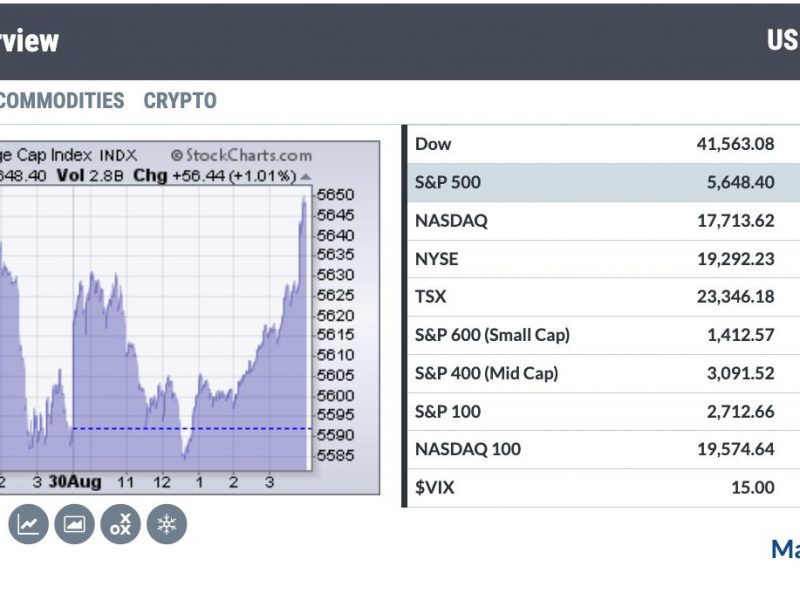This screenshot has height=600, width=800.
Task: Click the Dow value 41,563.08
Action: click(x=735, y=144)
